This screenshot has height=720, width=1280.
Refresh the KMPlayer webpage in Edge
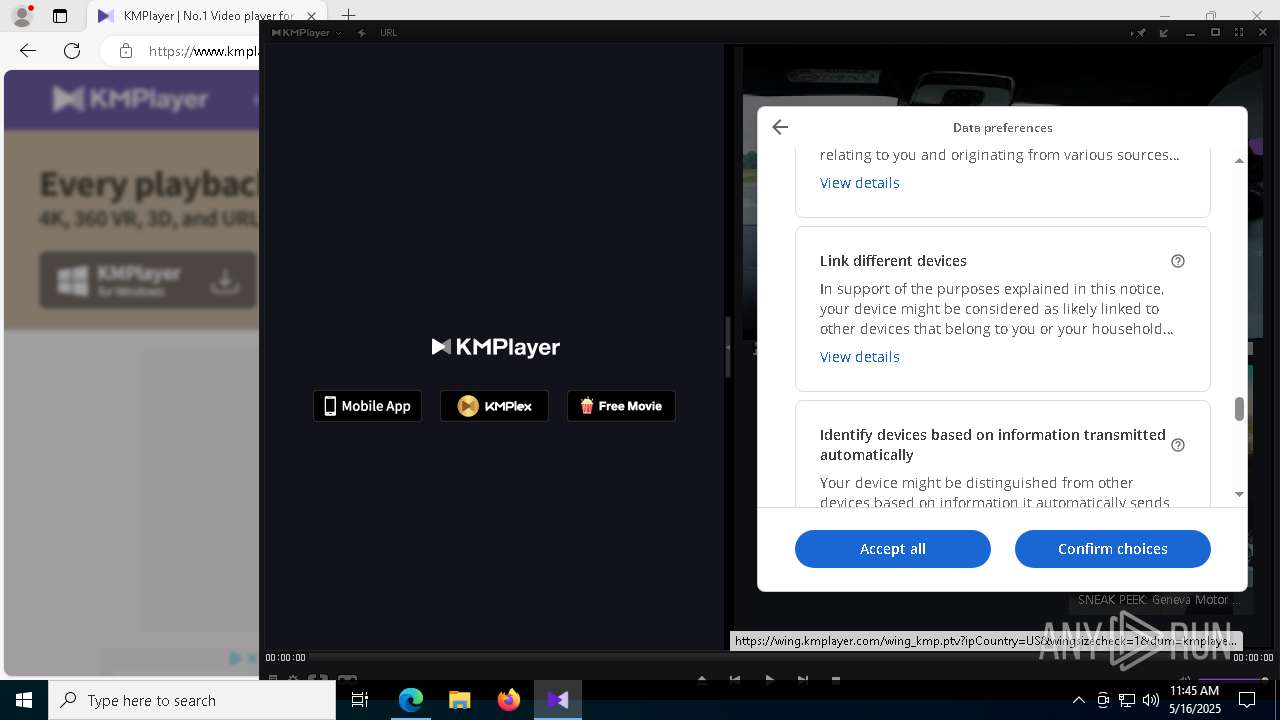(72, 51)
